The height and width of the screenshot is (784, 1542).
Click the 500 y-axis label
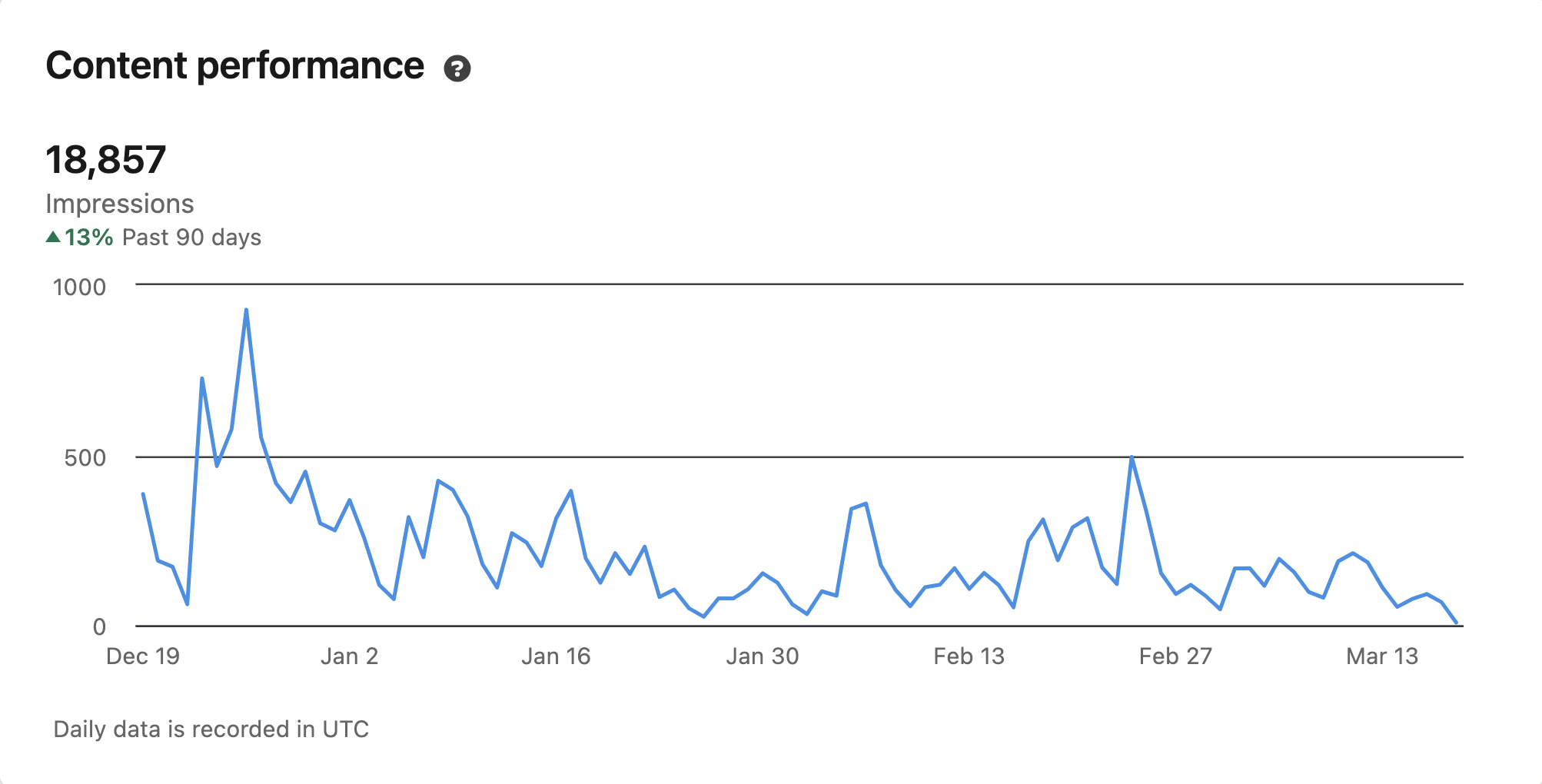coord(85,458)
